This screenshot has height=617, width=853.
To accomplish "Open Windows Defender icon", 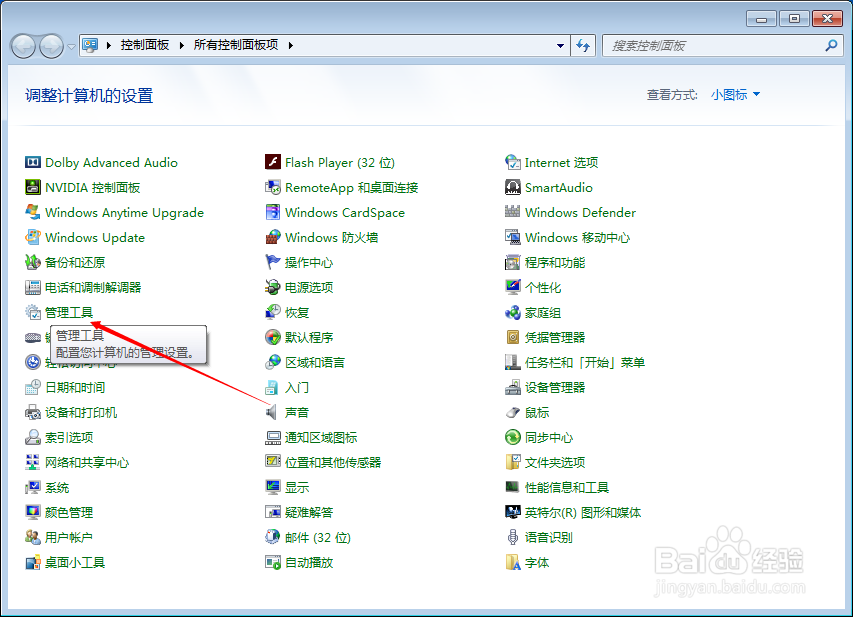I will [512, 212].
